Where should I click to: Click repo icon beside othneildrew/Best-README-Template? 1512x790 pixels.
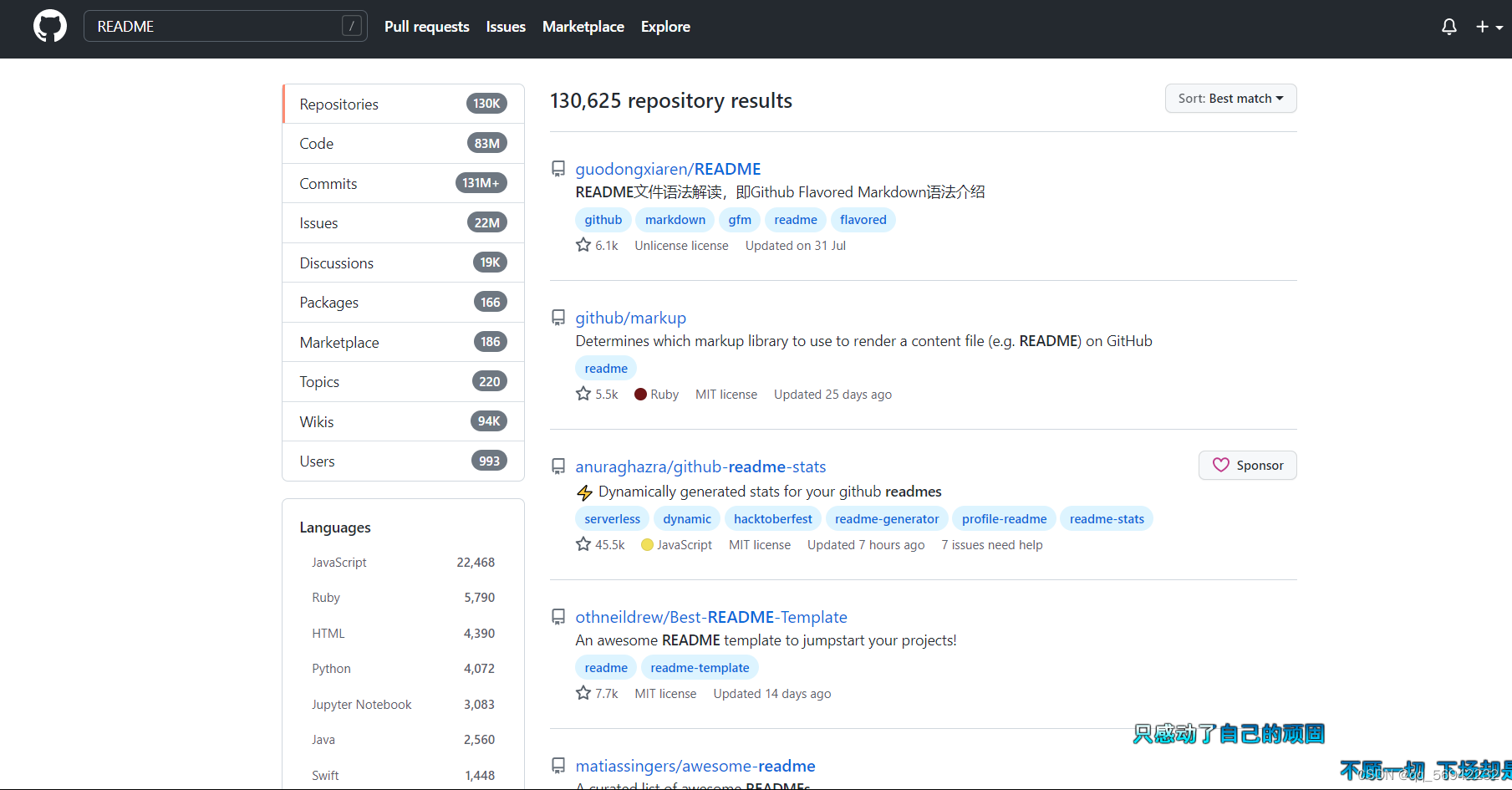tap(558, 617)
